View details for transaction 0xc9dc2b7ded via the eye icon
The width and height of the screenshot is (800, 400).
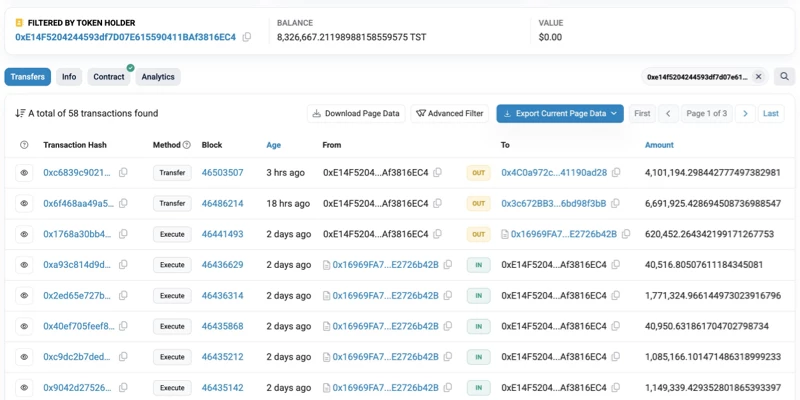[x=24, y=357]
